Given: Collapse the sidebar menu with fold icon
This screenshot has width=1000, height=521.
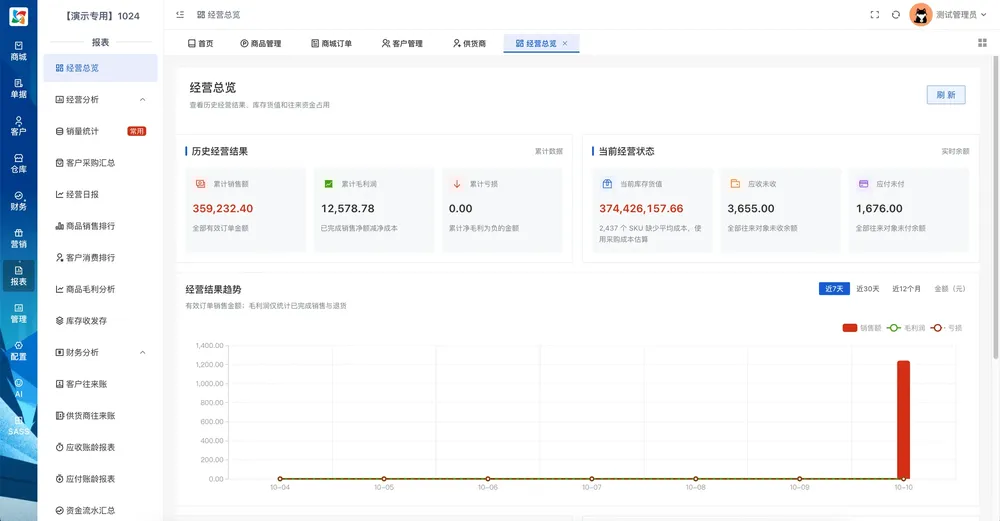Looking at the screenshot, I should coord(180,15).
